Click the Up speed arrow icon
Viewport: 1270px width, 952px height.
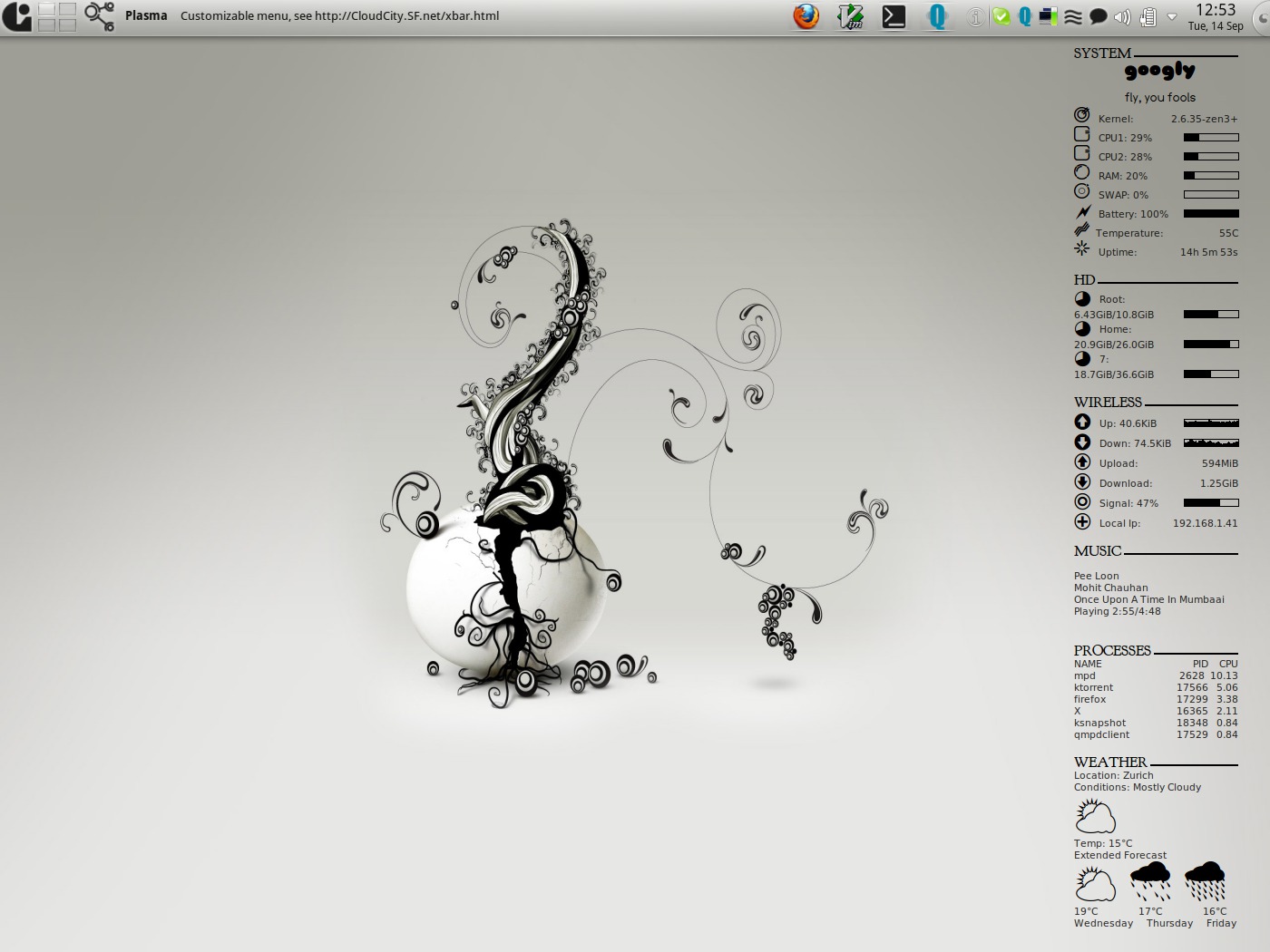tap(1082, 422)
